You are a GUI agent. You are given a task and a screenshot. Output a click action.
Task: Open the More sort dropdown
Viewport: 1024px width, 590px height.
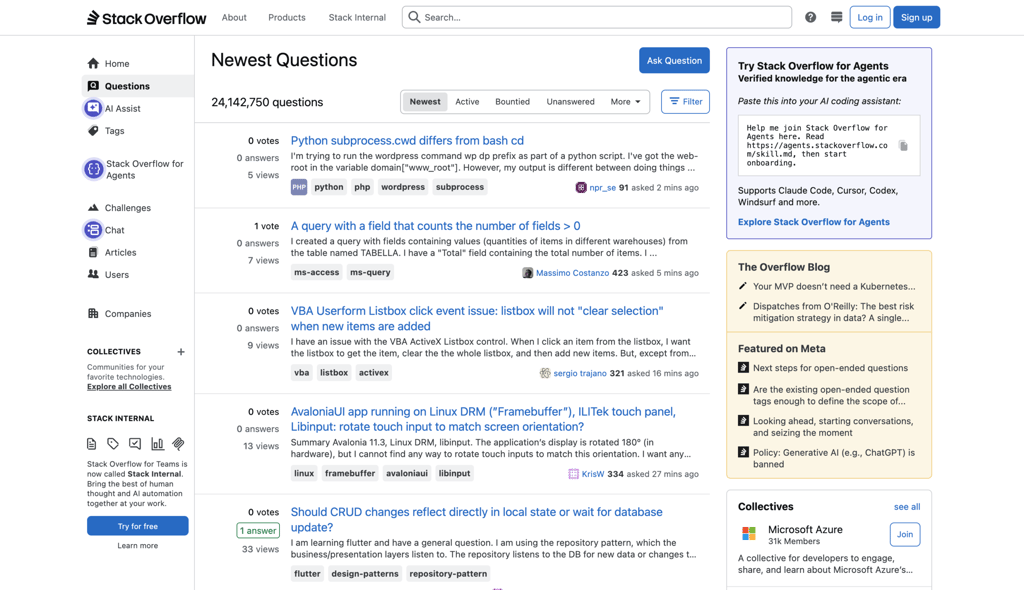coord(626,102)
